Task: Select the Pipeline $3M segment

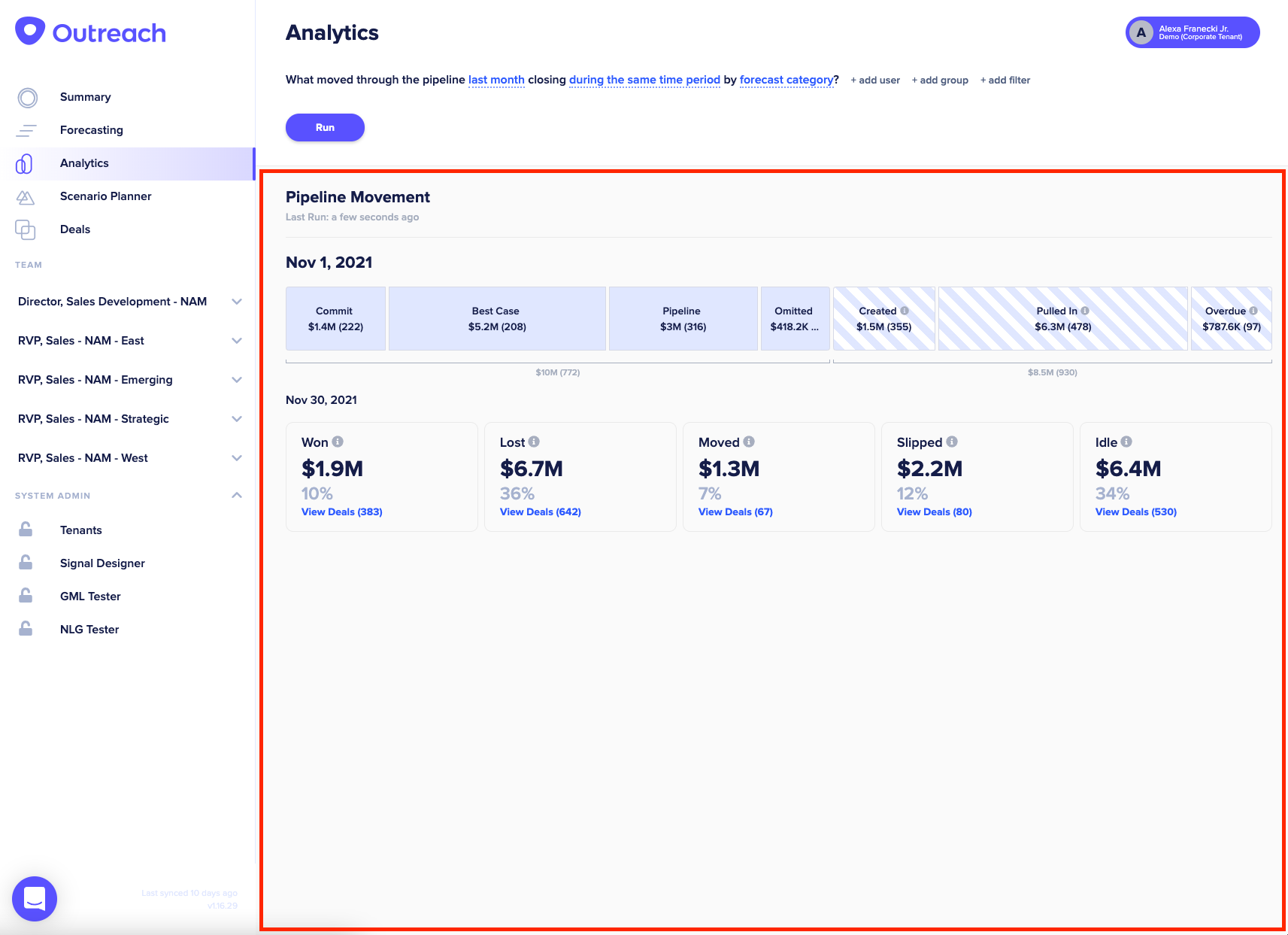Action: click(683, 318)
